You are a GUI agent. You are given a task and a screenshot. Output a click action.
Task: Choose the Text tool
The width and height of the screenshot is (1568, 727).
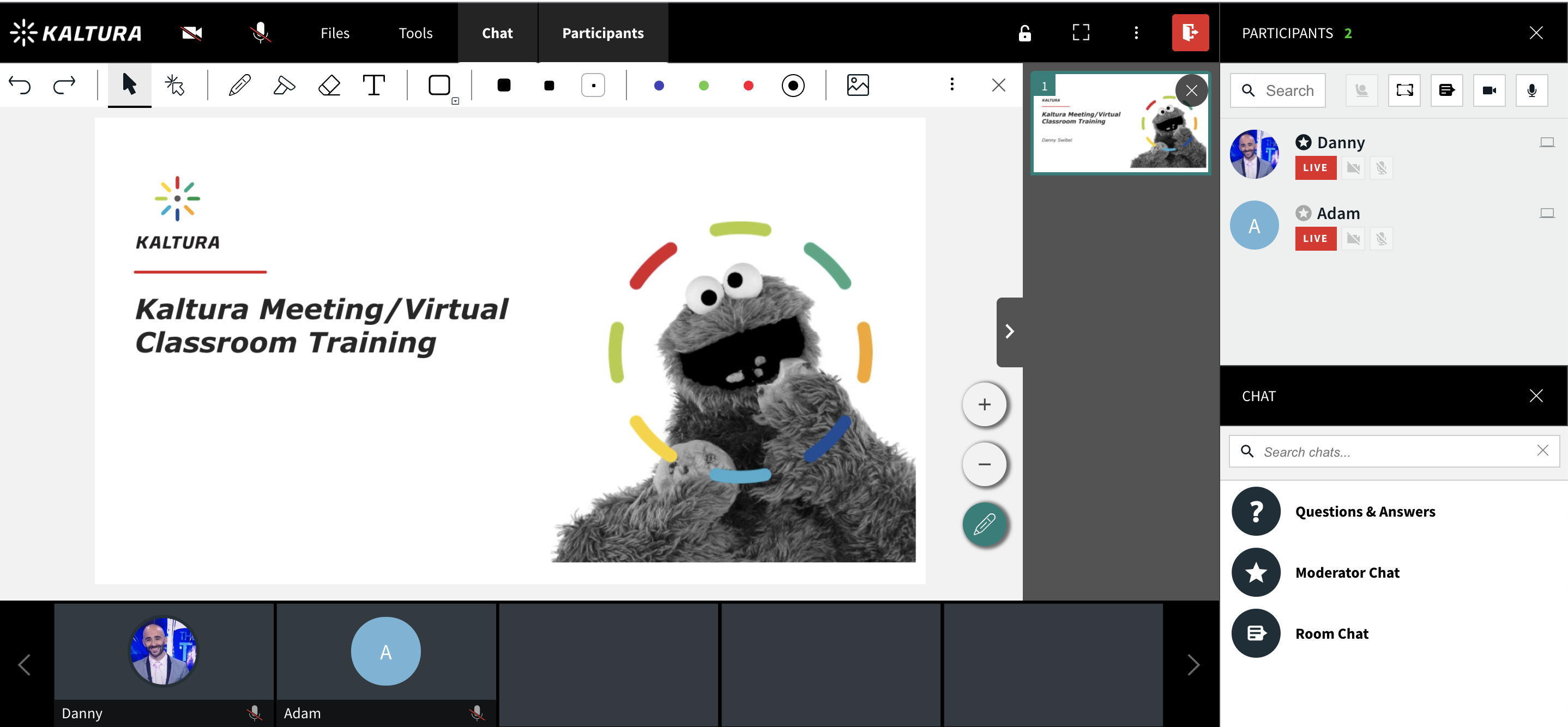tap(374, 85)
